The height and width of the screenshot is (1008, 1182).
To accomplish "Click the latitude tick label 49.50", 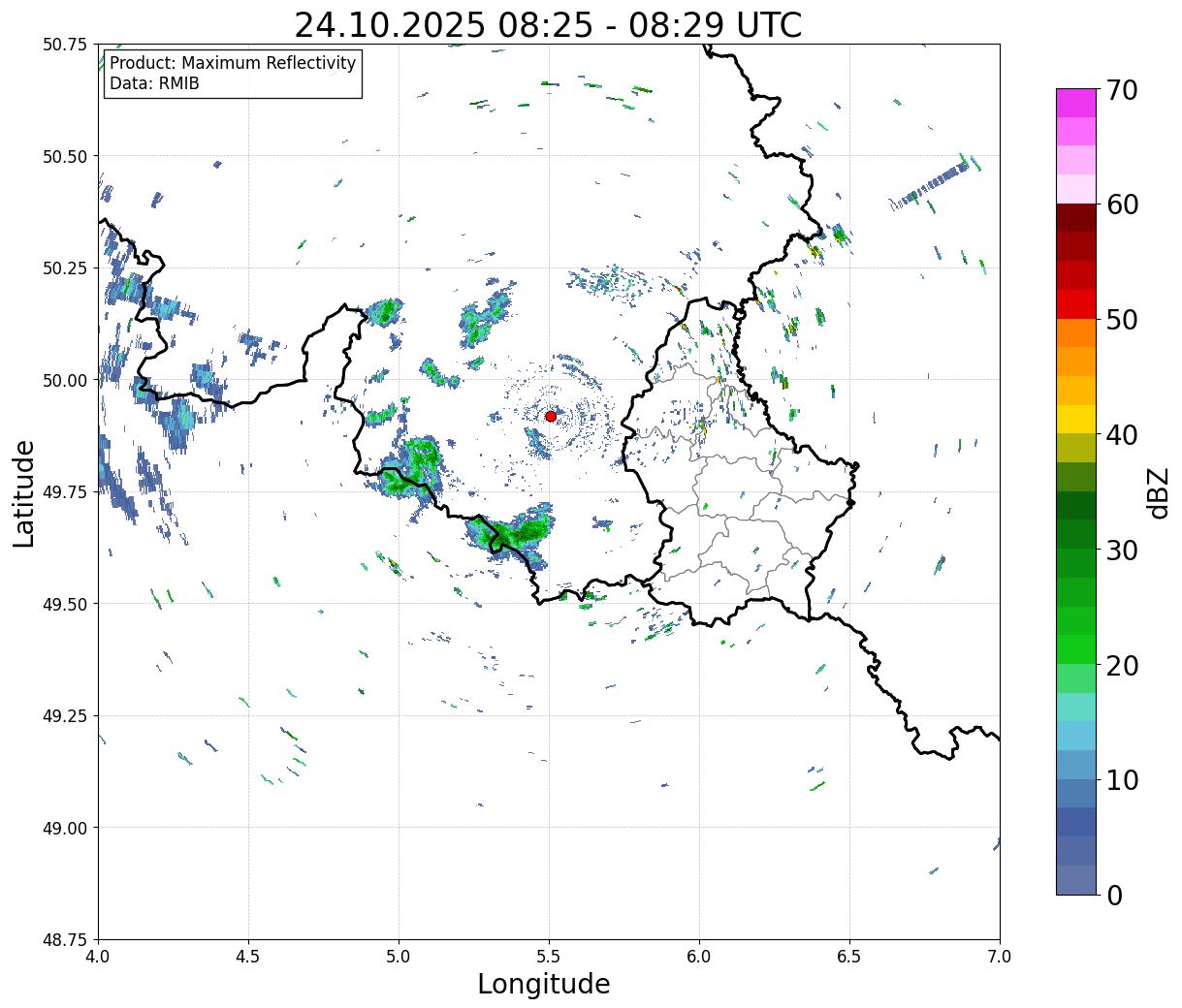I will click(x=65, y=604).
